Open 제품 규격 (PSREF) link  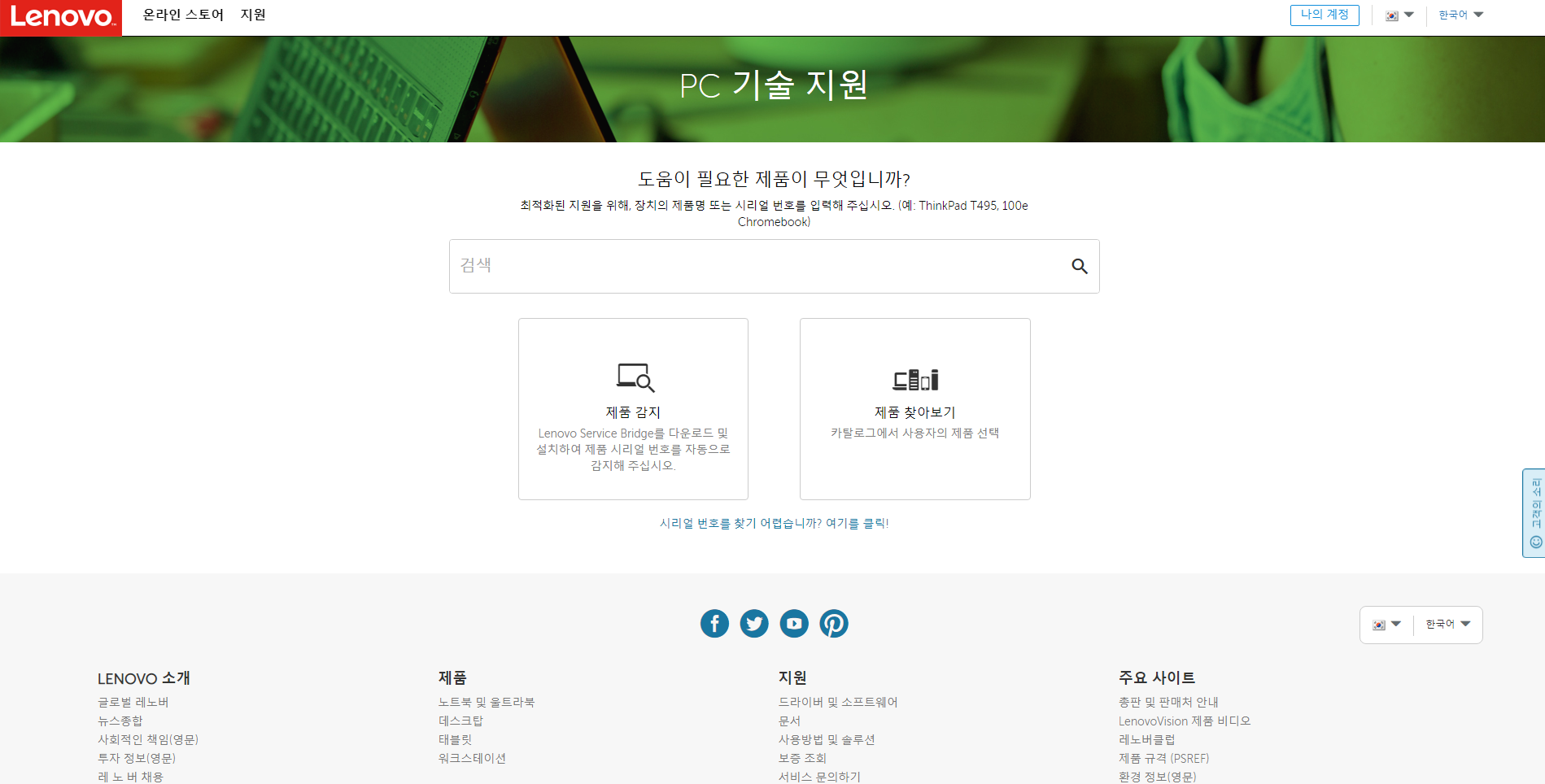(x=1163, y=758)
